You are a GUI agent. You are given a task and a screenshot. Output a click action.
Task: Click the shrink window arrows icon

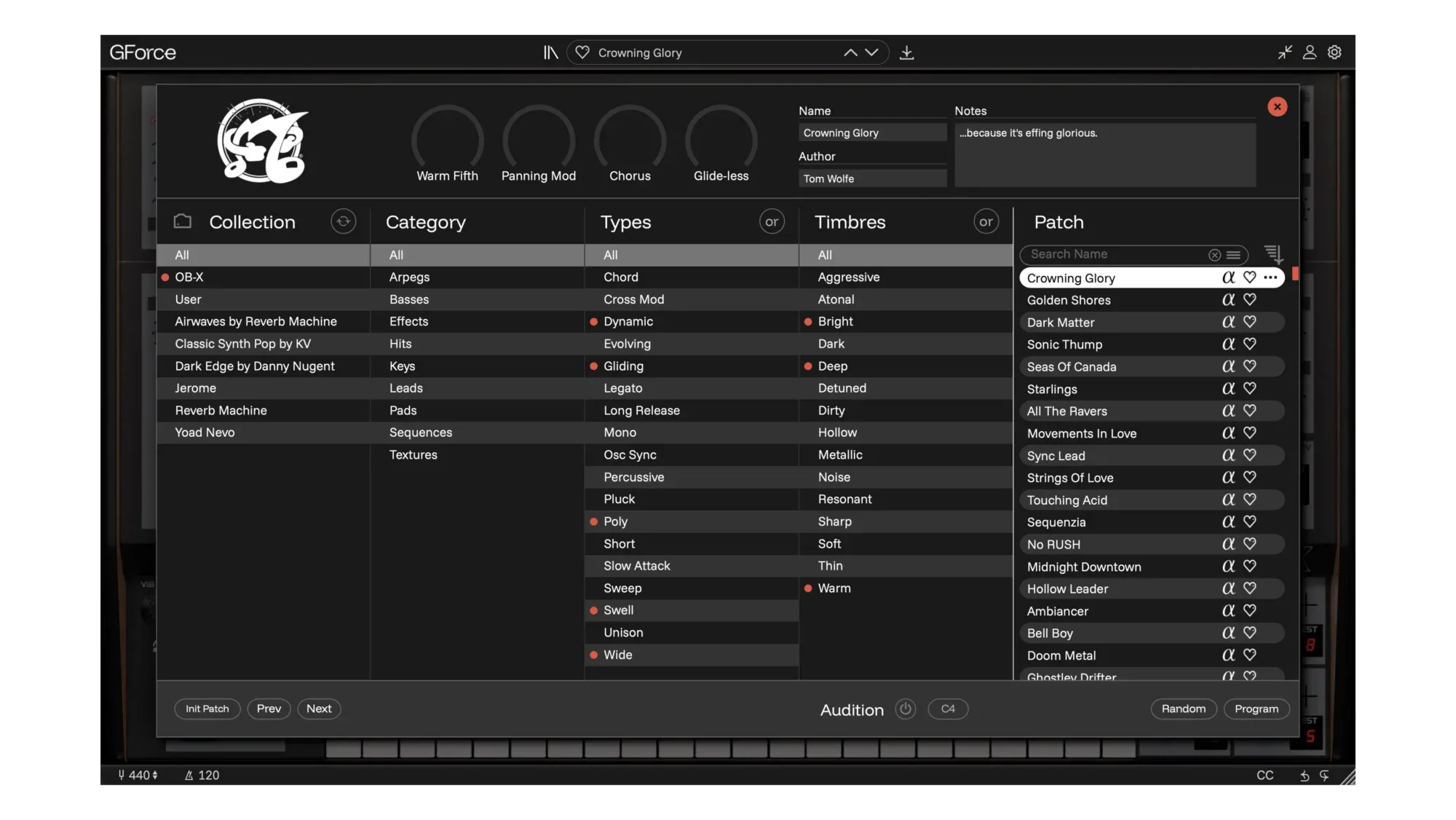coord(1285,52)
